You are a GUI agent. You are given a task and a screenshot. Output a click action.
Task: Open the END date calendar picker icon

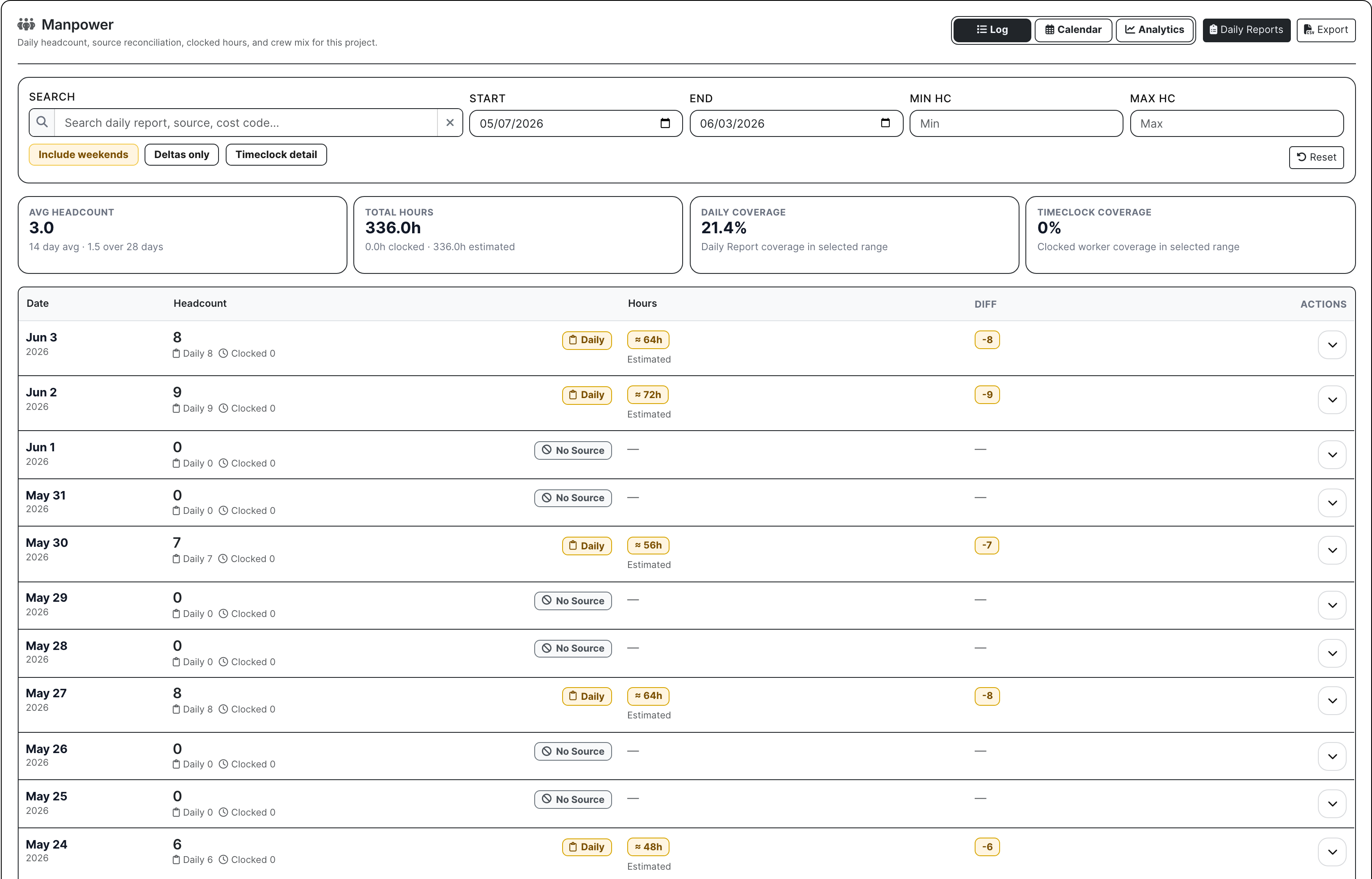pos(885,123)
